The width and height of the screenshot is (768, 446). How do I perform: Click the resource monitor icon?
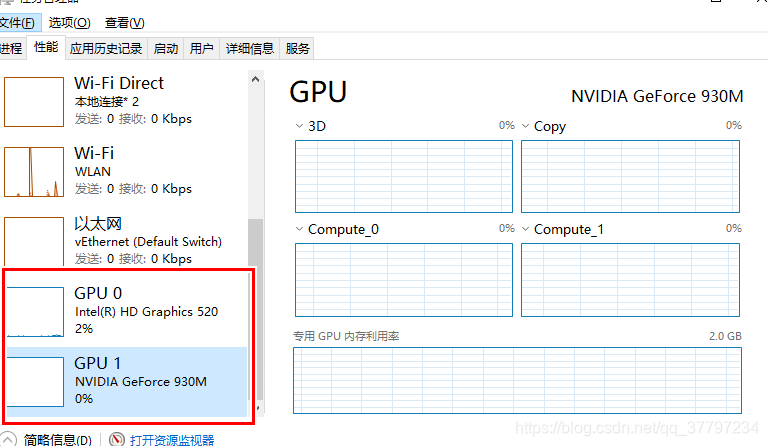pos(117,439)
